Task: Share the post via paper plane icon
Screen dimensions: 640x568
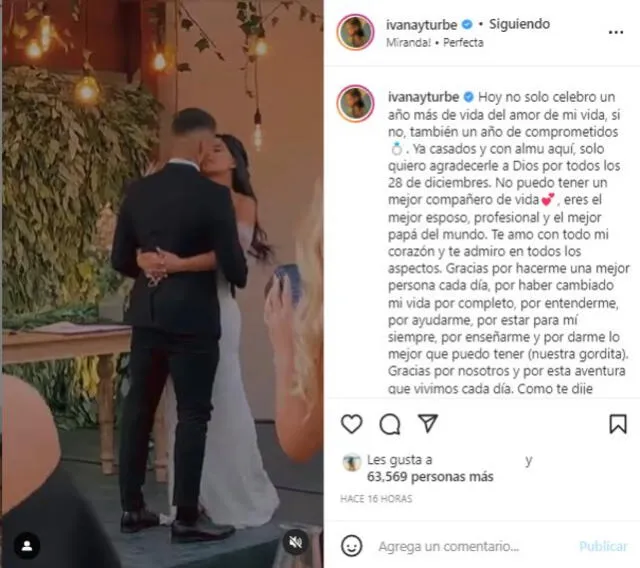Action: point(428,423)
